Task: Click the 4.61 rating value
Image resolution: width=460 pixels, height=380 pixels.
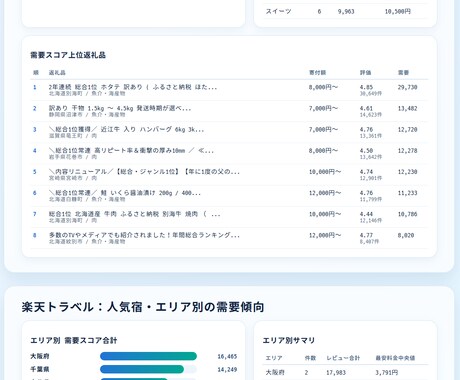Action: (x=366, y=108)
